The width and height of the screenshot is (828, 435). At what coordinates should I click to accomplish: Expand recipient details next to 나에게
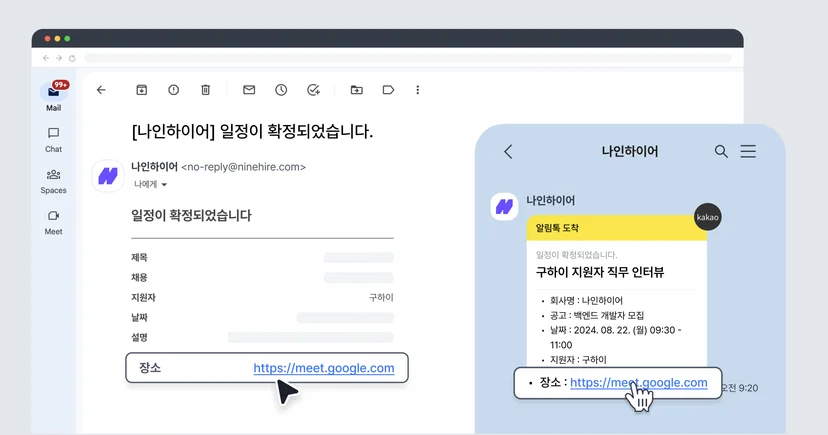point(164,184)
